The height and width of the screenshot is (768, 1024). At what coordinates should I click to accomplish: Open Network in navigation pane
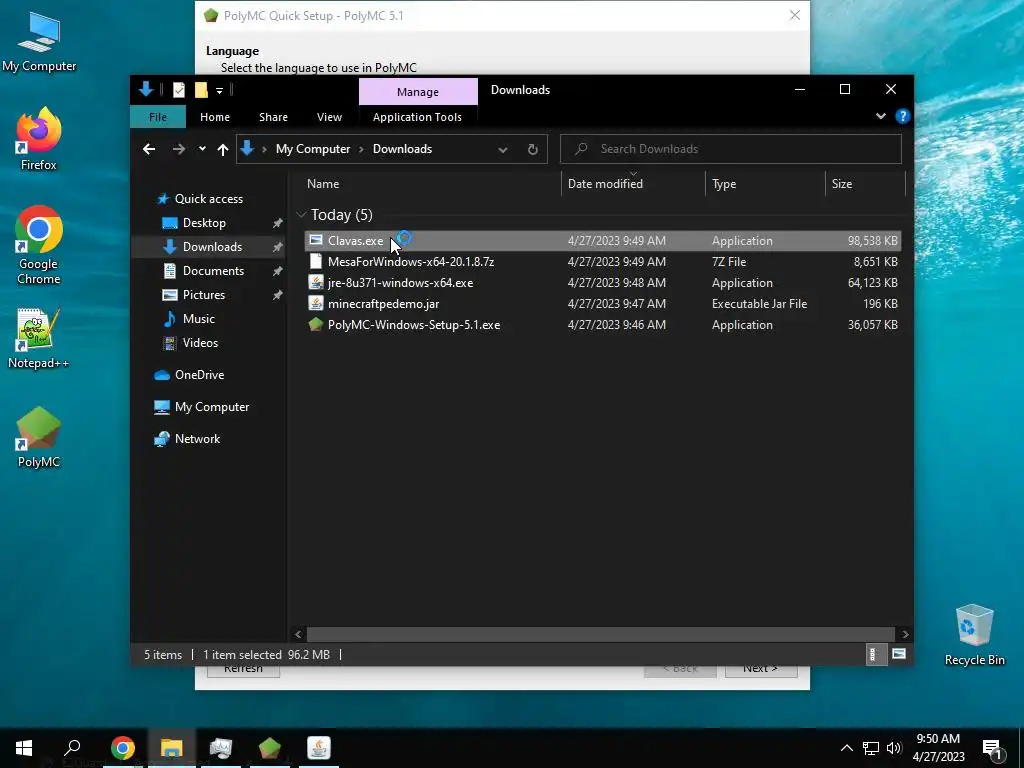pyautogui.click(x=197, y=439)
